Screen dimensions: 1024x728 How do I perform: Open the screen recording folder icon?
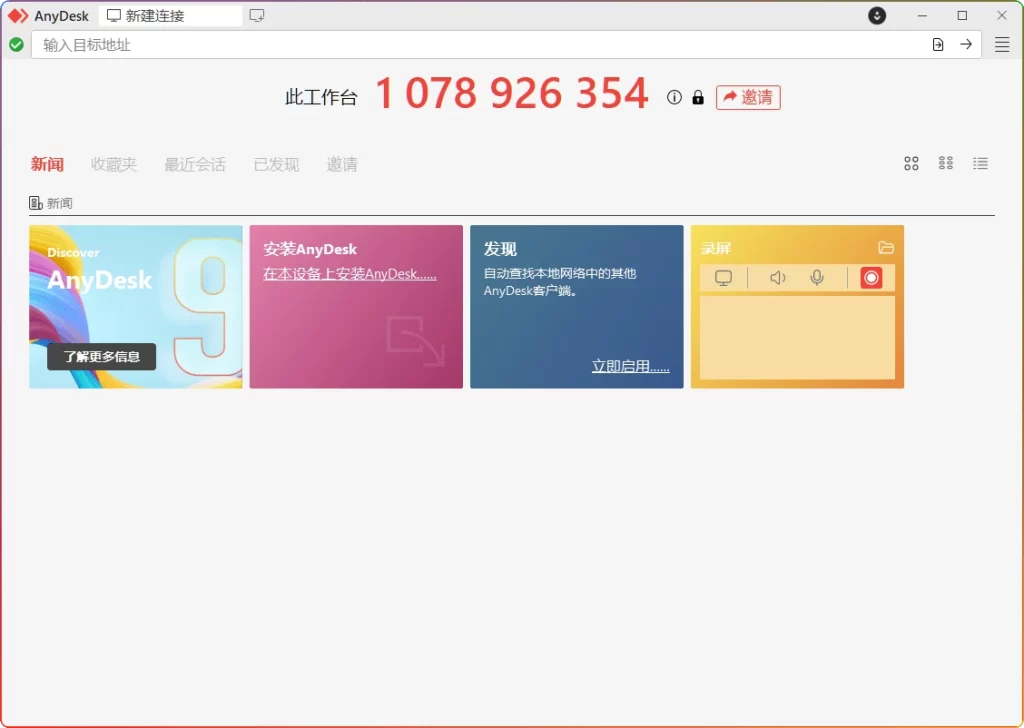tap(886, 247)
